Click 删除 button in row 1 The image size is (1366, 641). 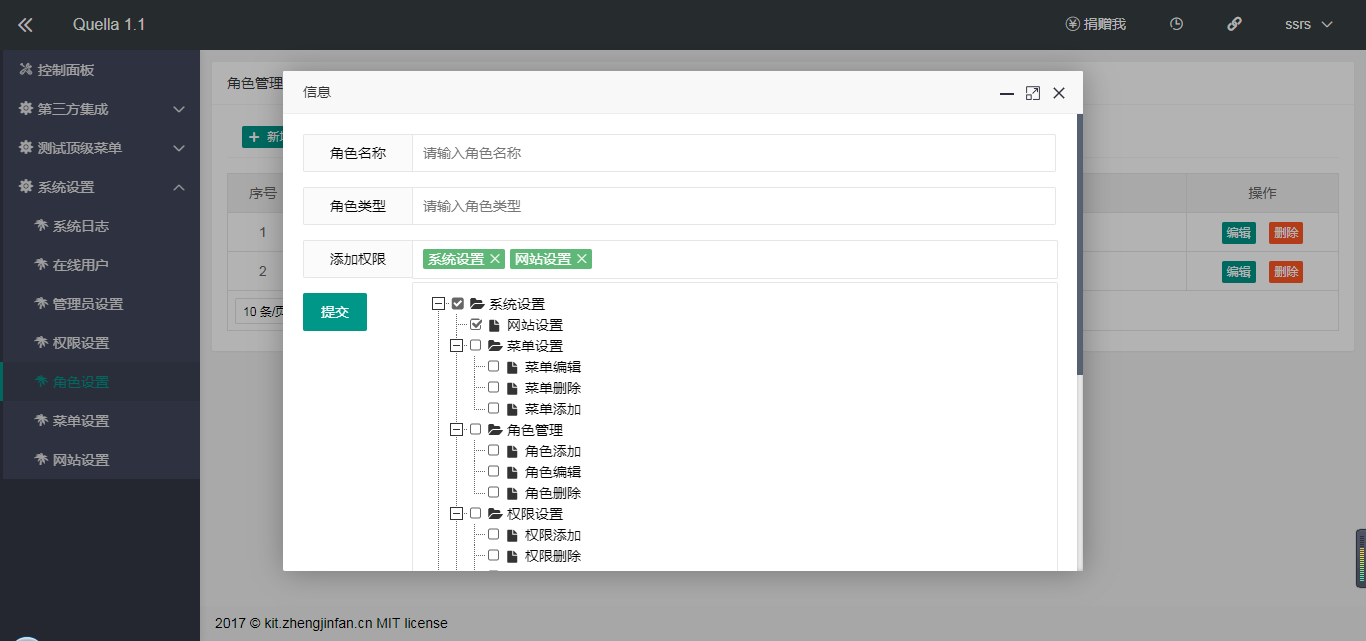tap(1286, 233)
